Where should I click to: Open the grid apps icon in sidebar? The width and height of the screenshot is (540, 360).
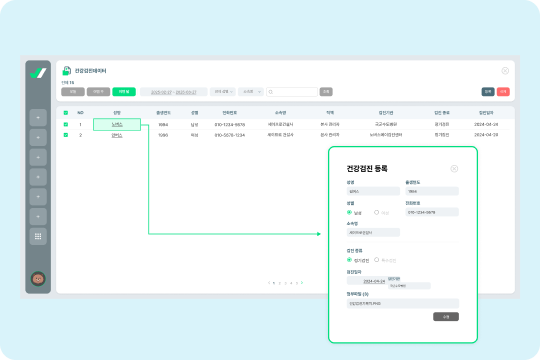coord(38,236)
